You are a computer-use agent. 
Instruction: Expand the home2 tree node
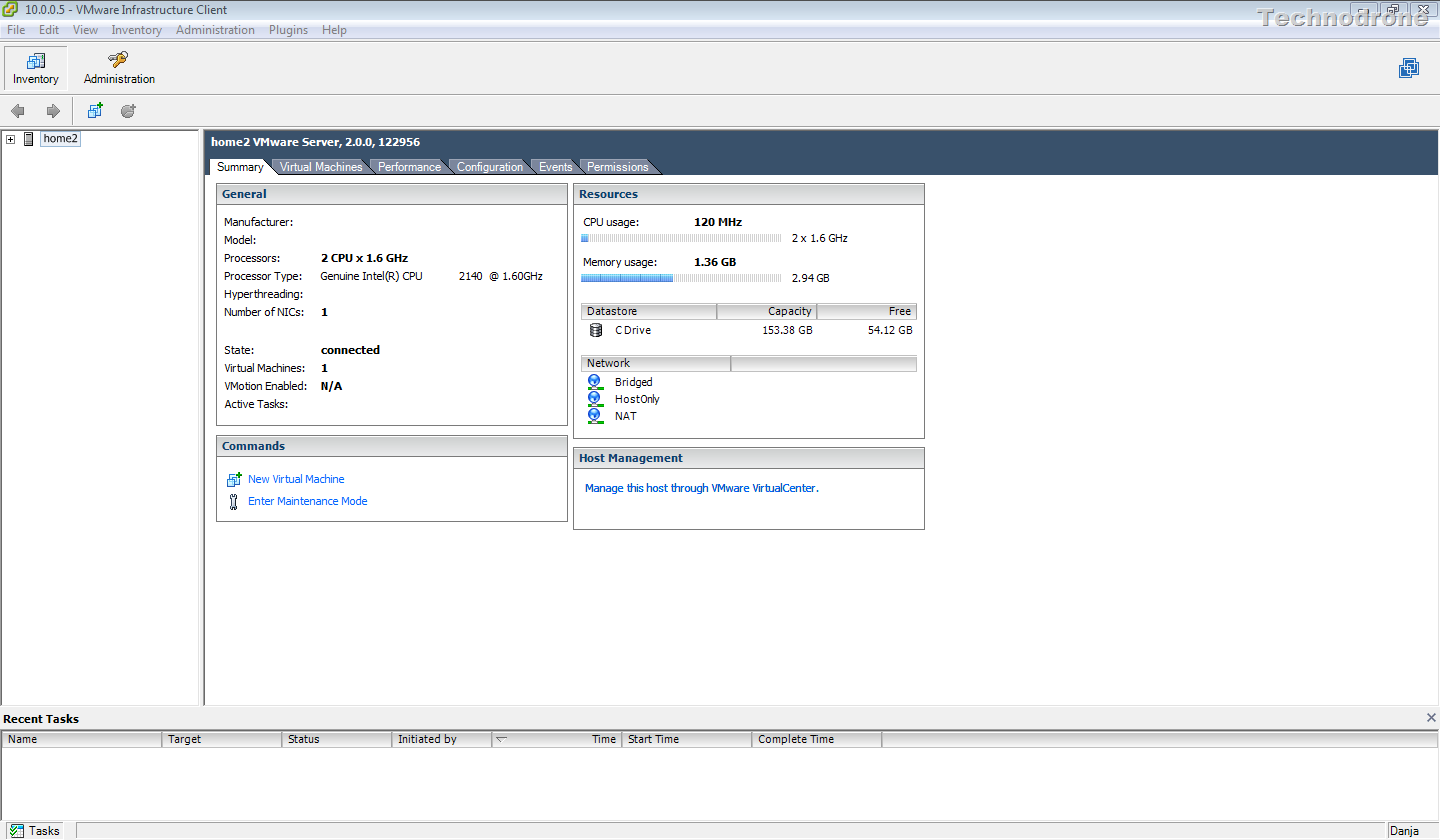10,139
